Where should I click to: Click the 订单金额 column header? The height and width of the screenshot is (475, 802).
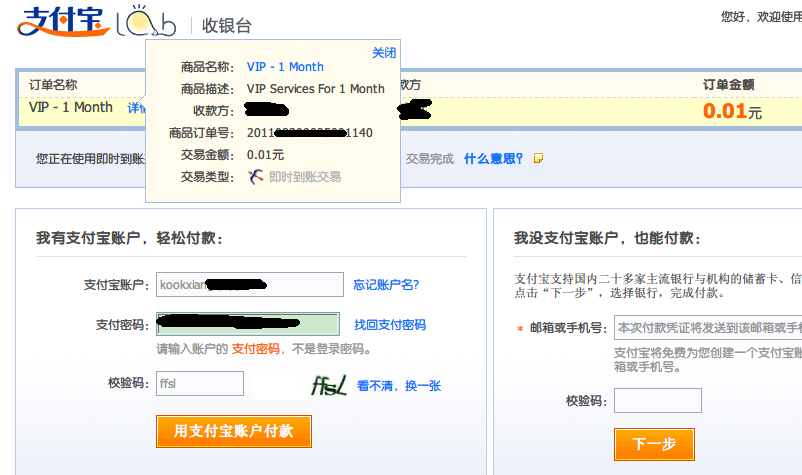[x=728, y=84]
